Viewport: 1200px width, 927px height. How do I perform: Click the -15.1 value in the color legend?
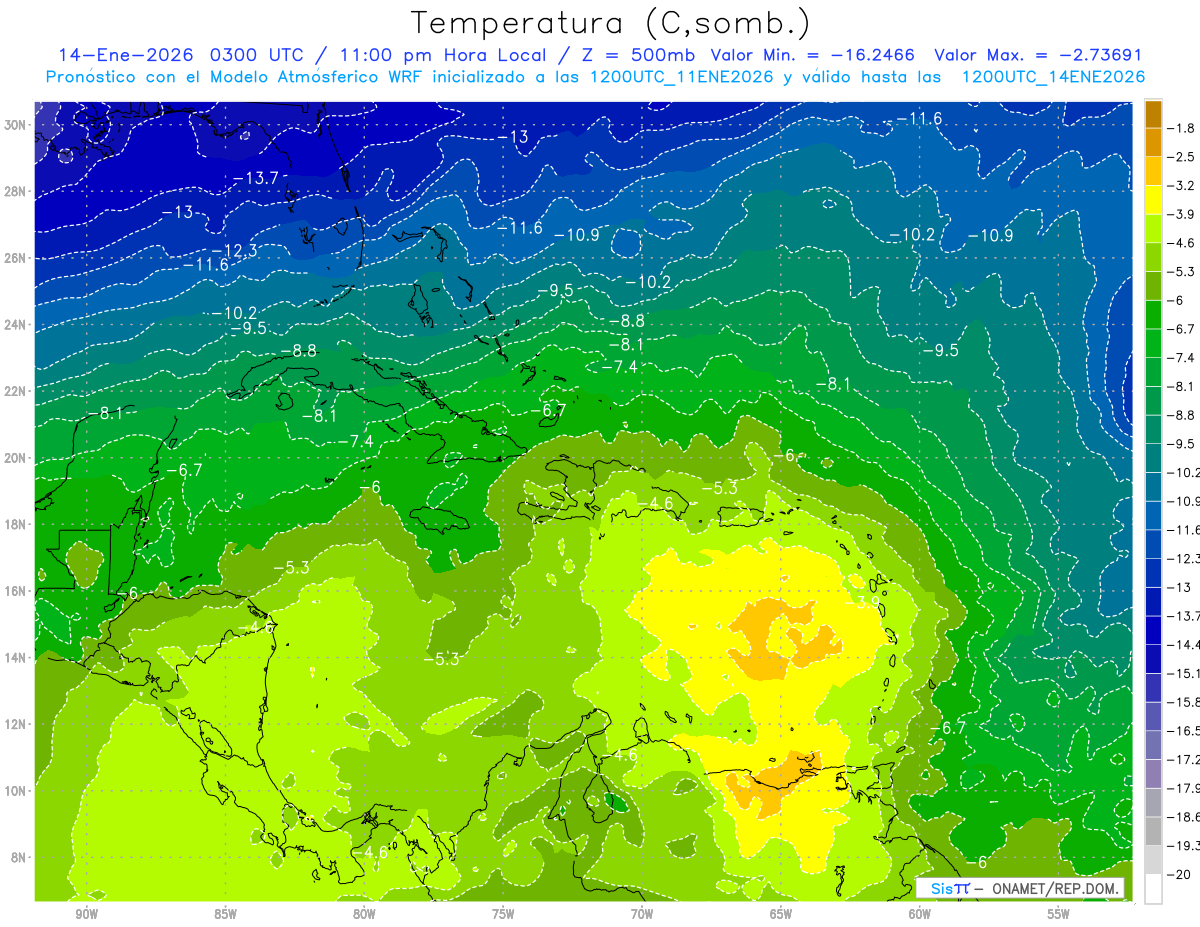pyautogui.click(x=1183, y=673)
